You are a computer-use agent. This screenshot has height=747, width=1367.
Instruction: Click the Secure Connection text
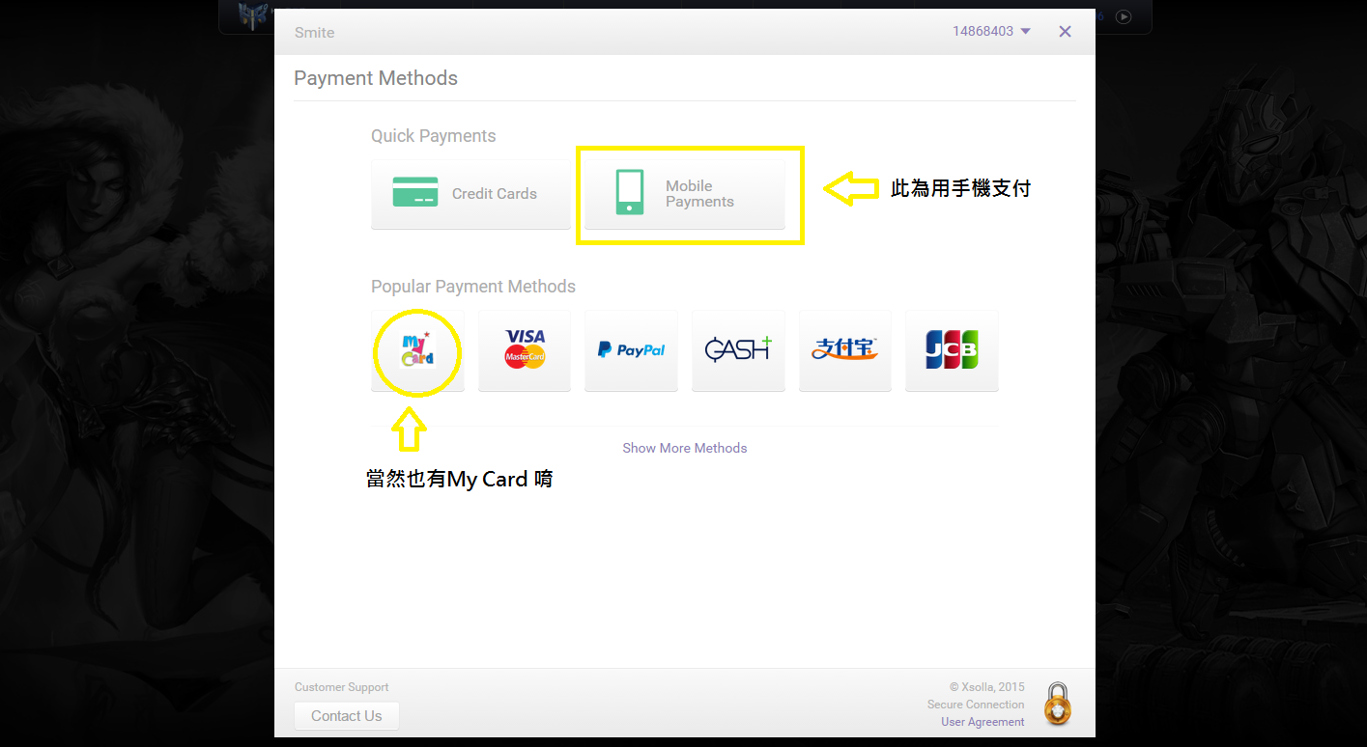[x=976, y=704]
